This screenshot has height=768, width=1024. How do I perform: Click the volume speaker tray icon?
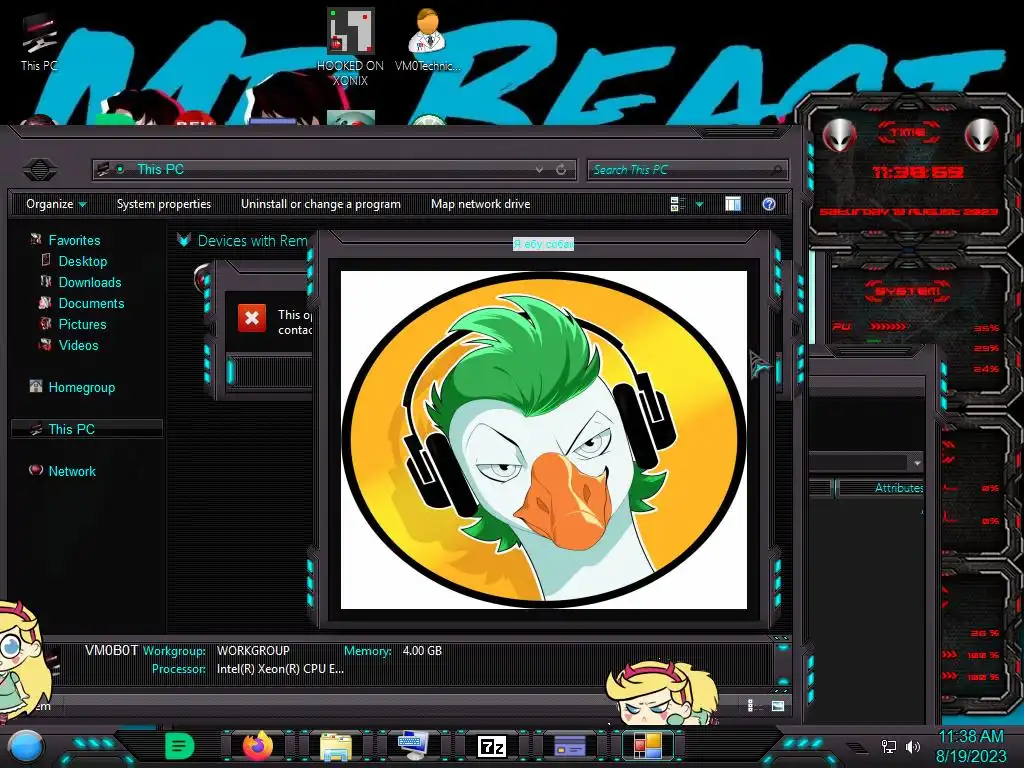coord(913,746)
